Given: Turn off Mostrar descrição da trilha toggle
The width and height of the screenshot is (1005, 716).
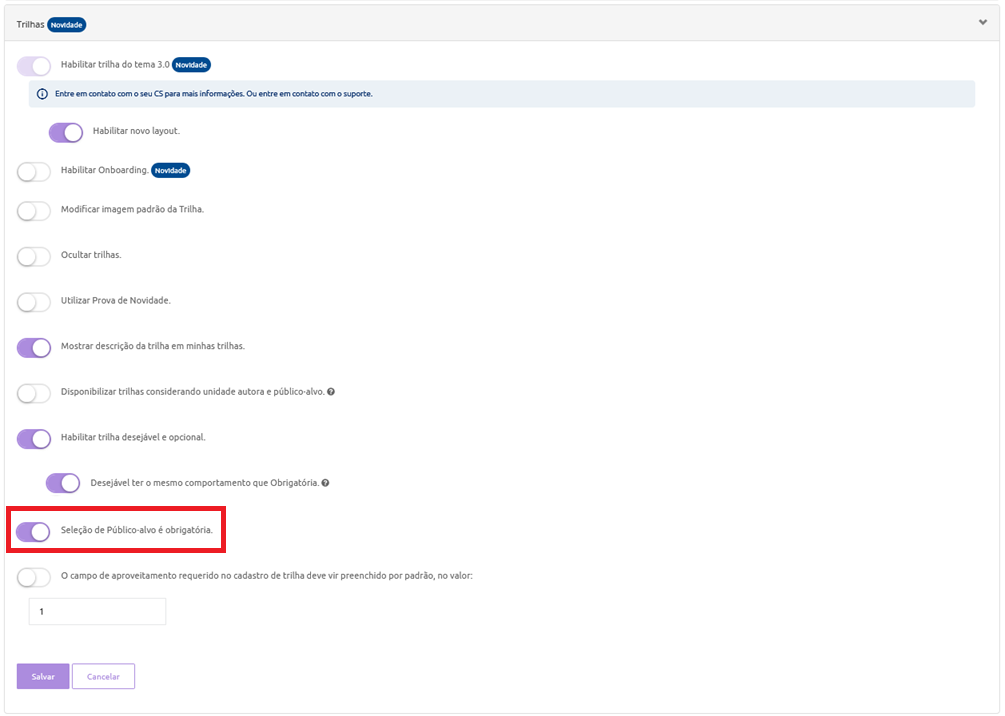Looking at the screenshot, I should click(x=34, y=347).
